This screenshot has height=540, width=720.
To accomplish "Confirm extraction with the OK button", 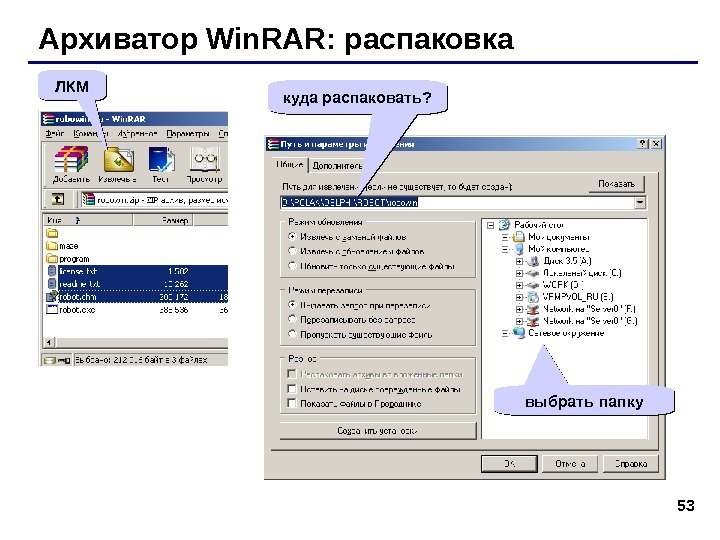I will click(509, 464).
